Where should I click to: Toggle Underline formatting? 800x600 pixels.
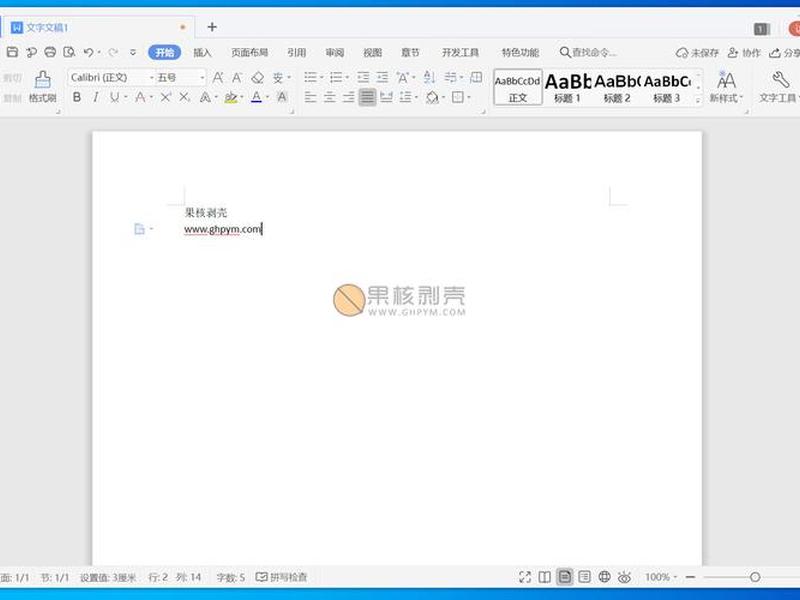click(114, 97)
